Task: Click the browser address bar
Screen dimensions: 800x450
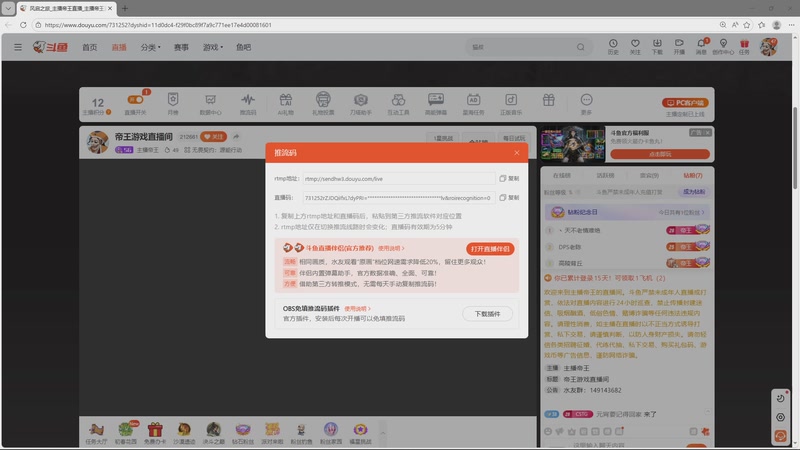Action: (x=375, y=24)
